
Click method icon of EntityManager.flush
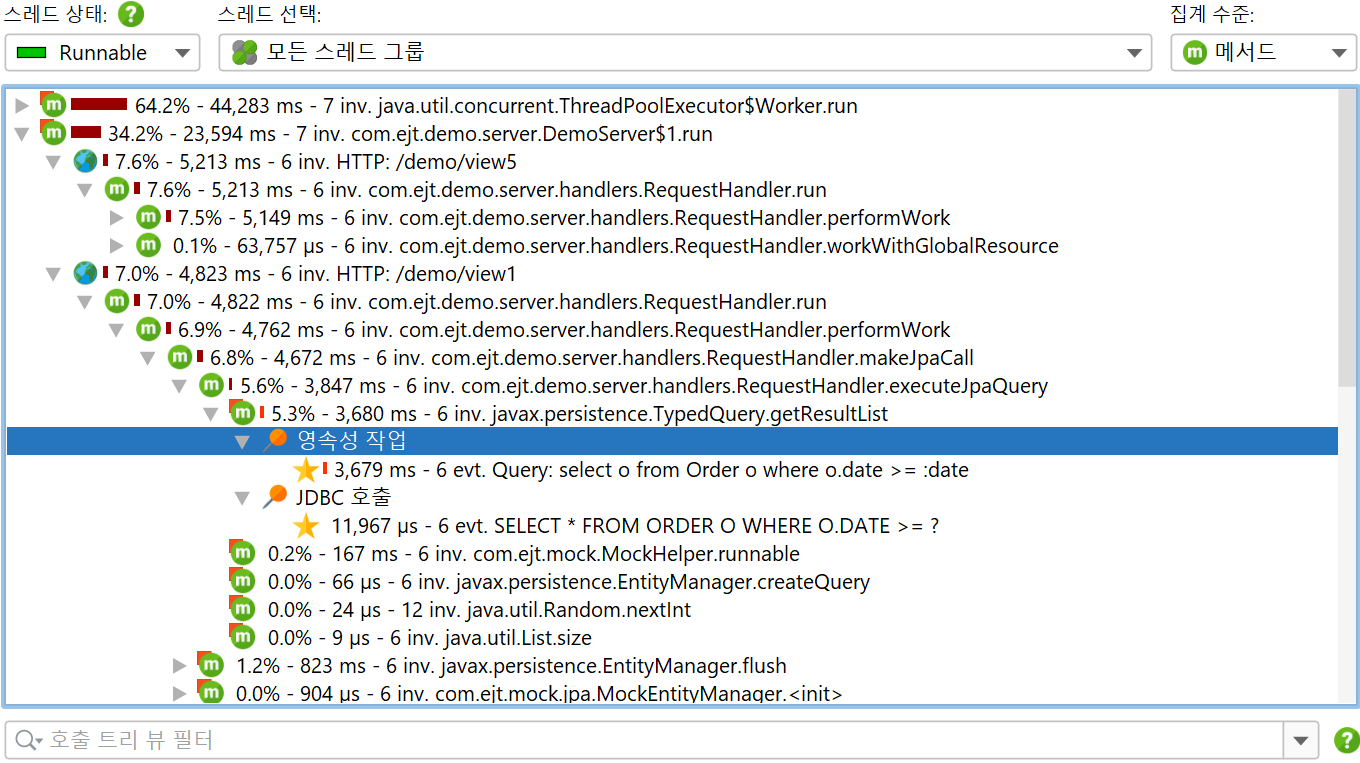[210, 665]
